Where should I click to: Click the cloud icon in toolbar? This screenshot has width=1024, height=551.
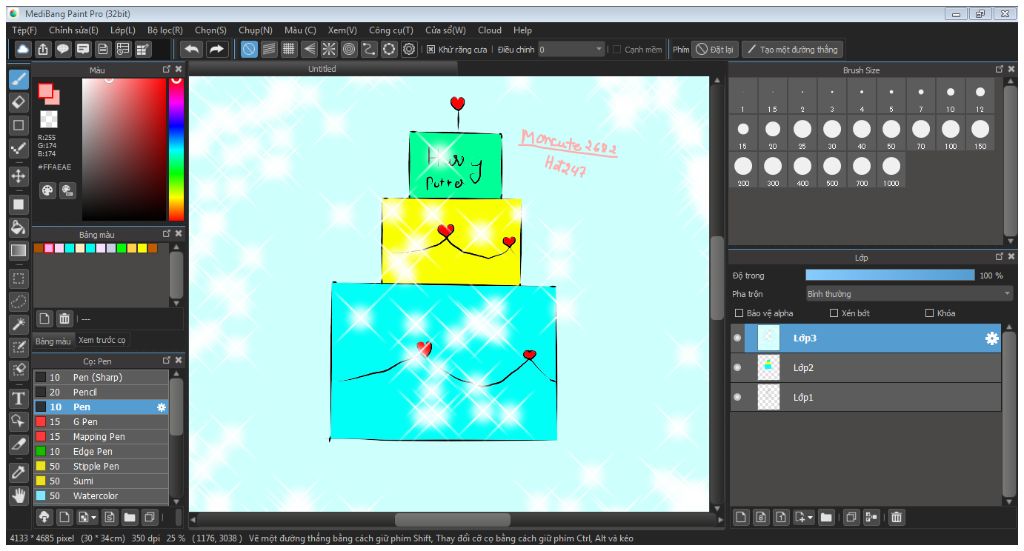pyautogui.click(x=23, y=50)
